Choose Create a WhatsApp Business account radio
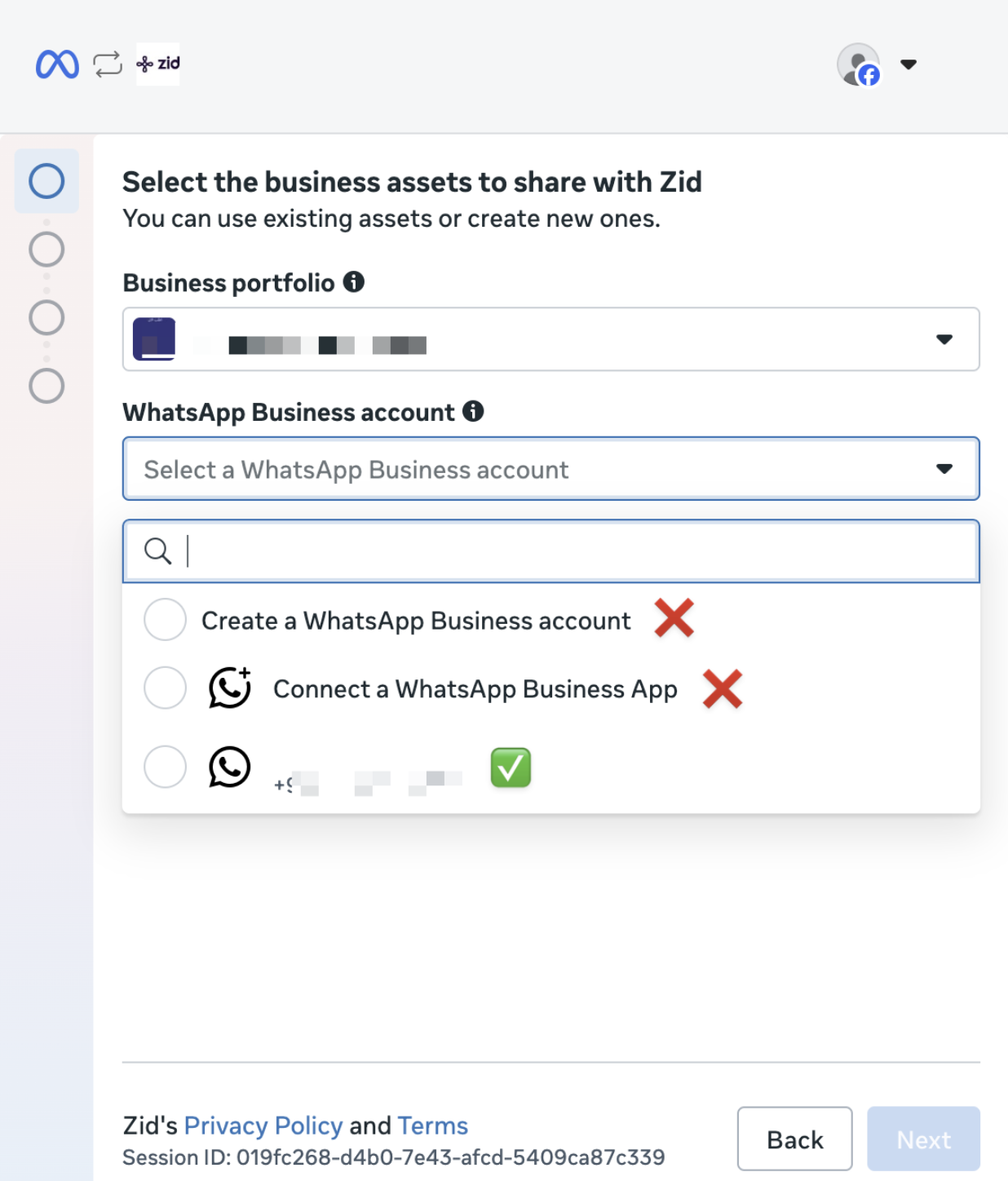This screenshot has height=1181, width=1008. [166, 620]
